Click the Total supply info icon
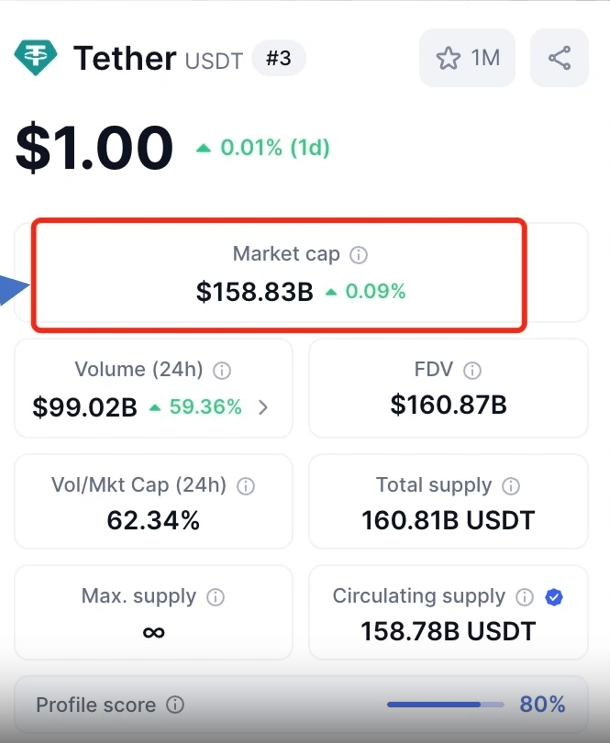This screenshot has height=743, width=610. click(511, 486)
